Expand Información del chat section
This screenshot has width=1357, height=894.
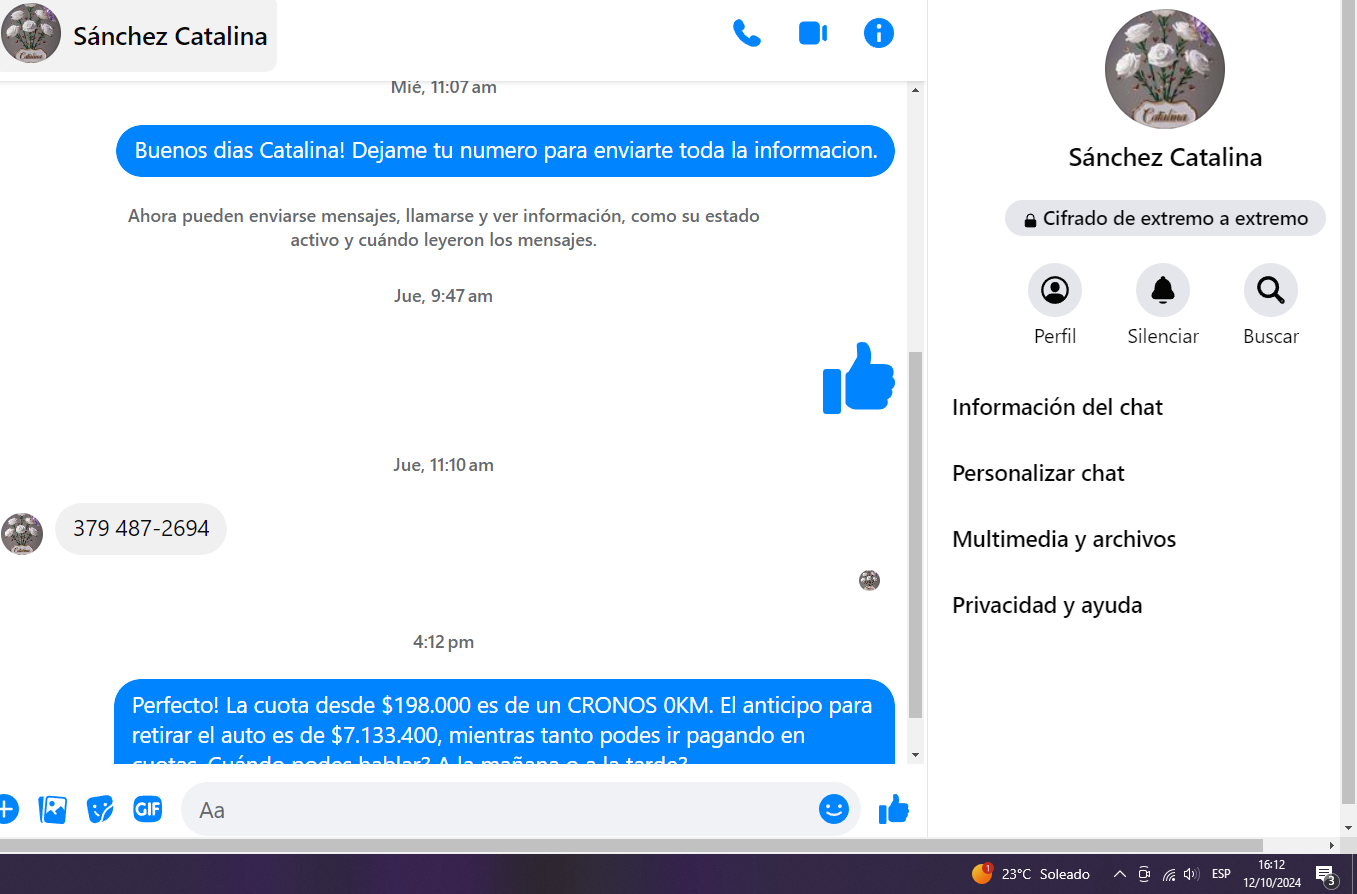tap(1057, 407)
